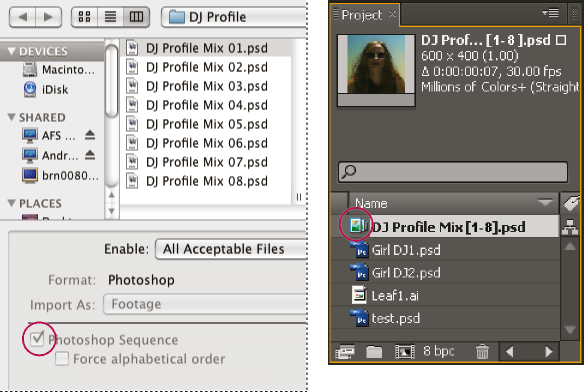Select the brn0080... shared device

[60, 175]
